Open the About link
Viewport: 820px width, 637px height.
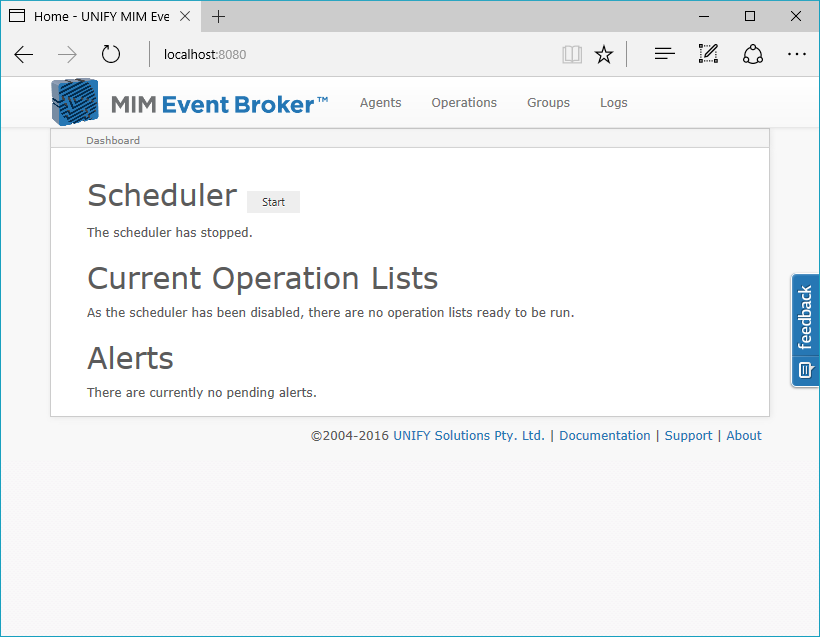744,436
